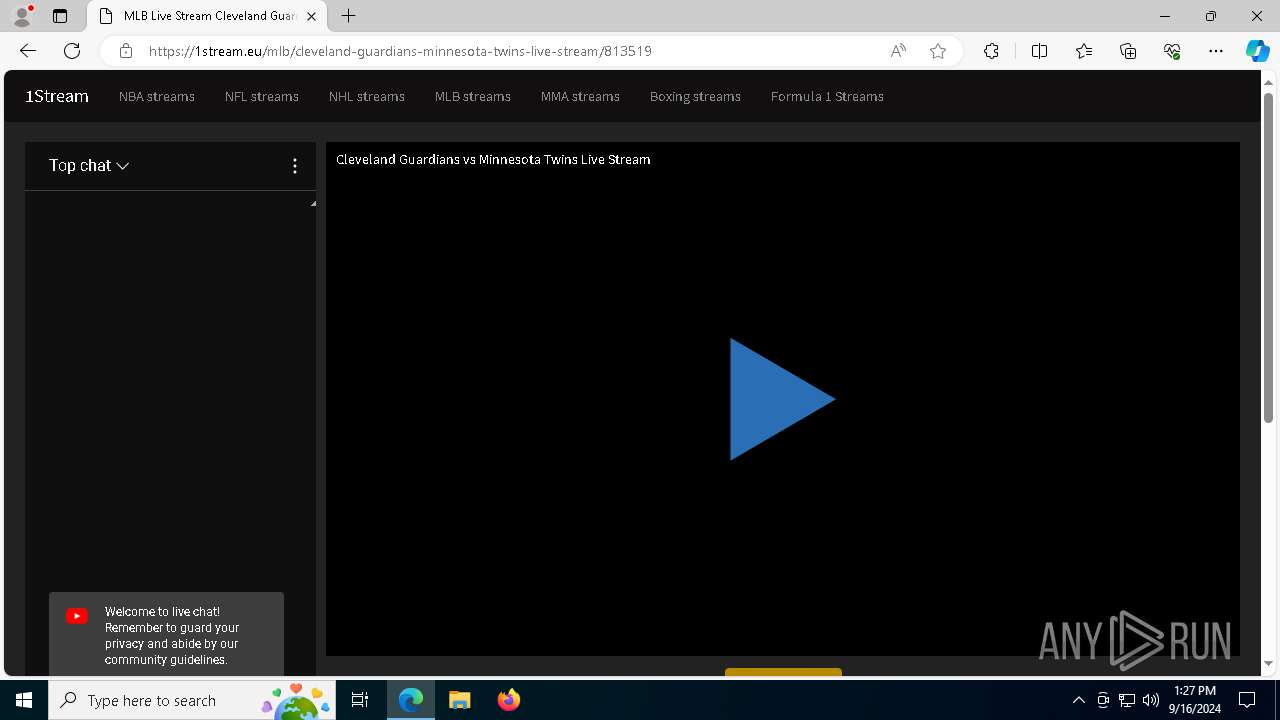The image size is (1280, 720).
Task: Open volume control tray icon
Action: click(x=1151, y=700)
